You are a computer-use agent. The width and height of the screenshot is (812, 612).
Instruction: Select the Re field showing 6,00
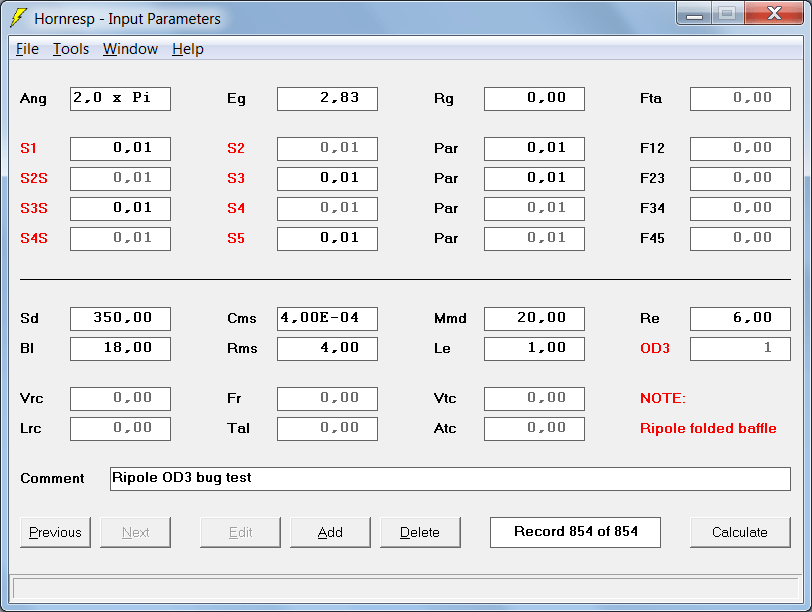click(741, 319)
